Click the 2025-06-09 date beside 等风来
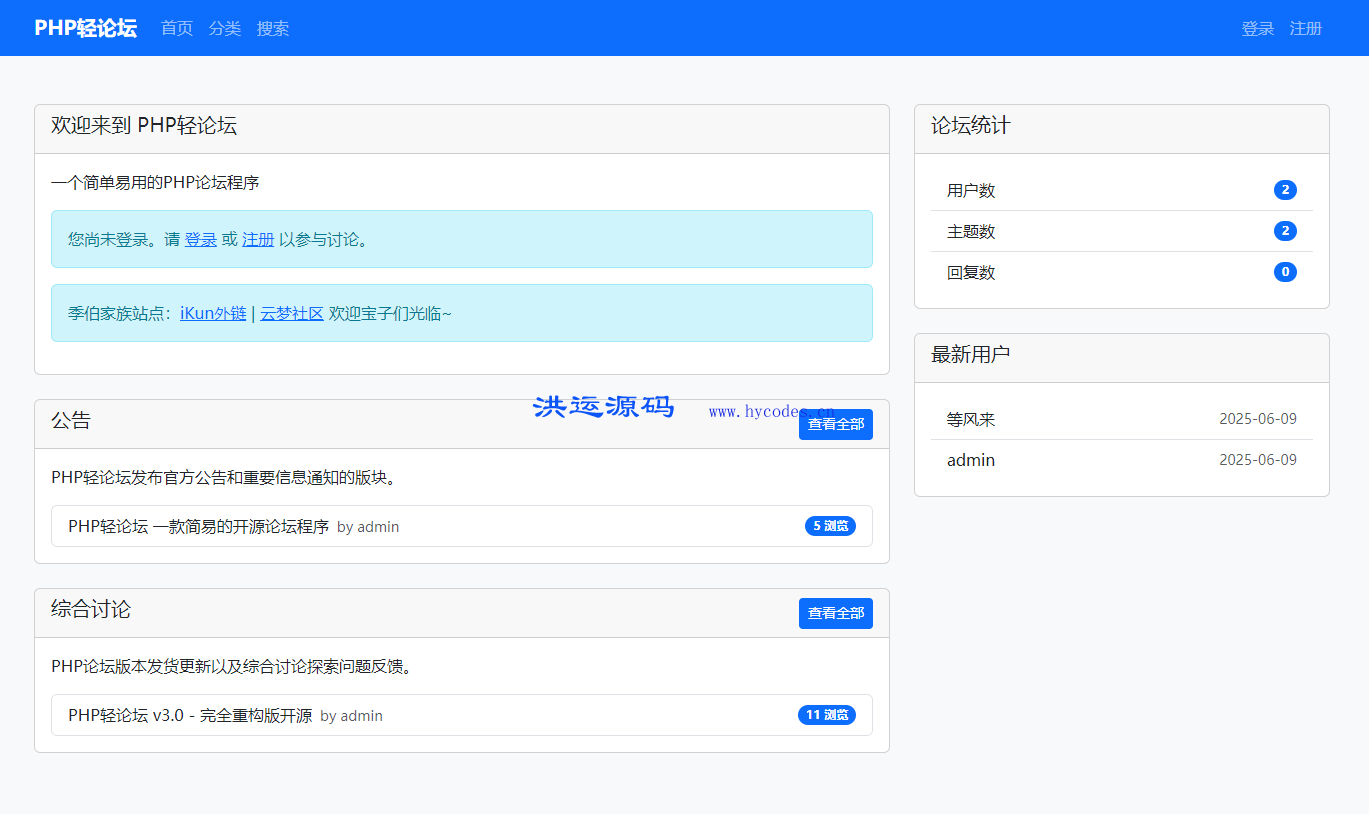1369x814 pixels. pos(1258,419)
